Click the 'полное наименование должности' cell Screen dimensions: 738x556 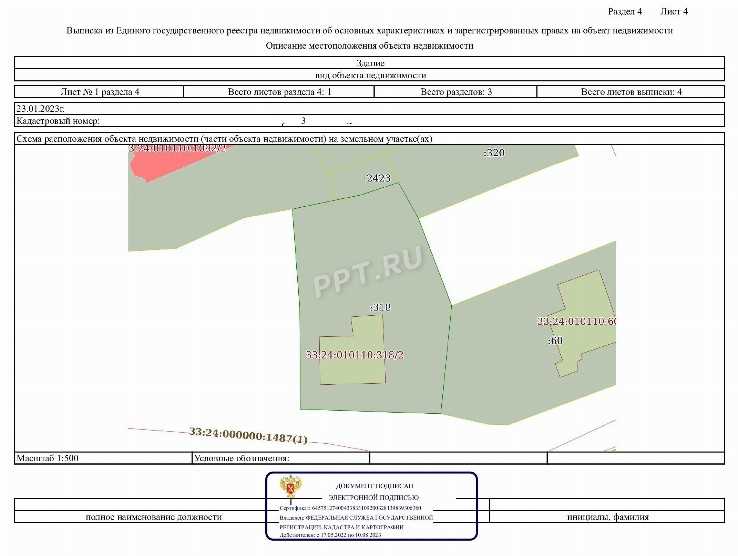[154, 516]
